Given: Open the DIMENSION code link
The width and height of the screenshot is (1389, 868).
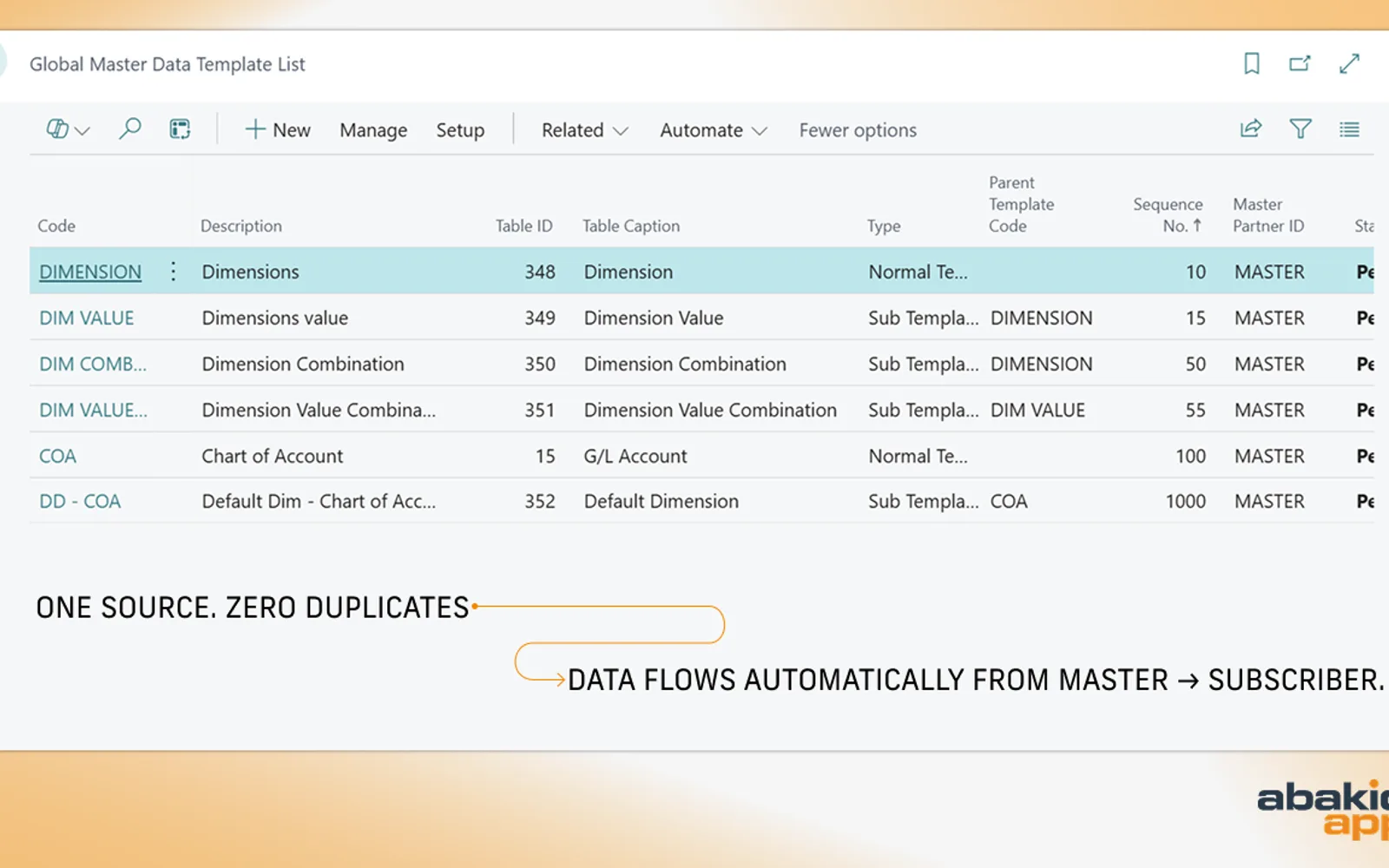Looking at the screenshot, I should coord(90,272).
